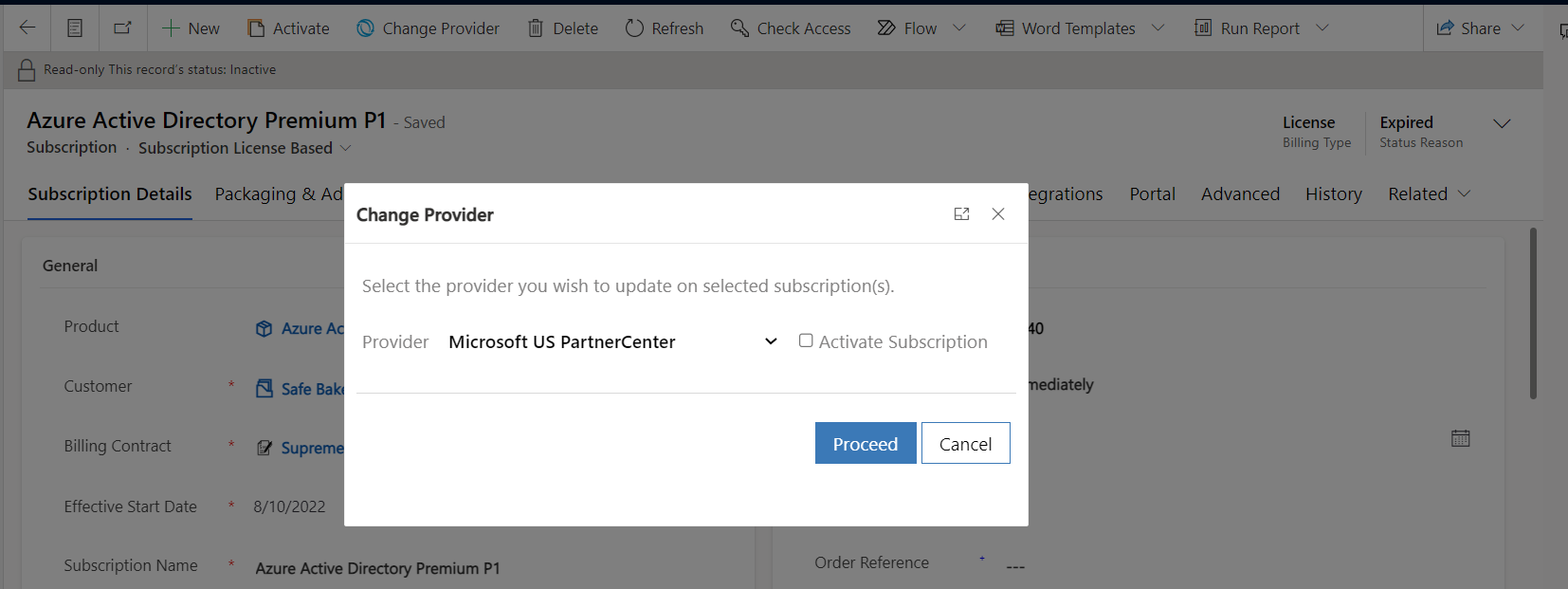Click the Expired status reason
This screenshot has width=1568, height=589.
pos(1406,122)
